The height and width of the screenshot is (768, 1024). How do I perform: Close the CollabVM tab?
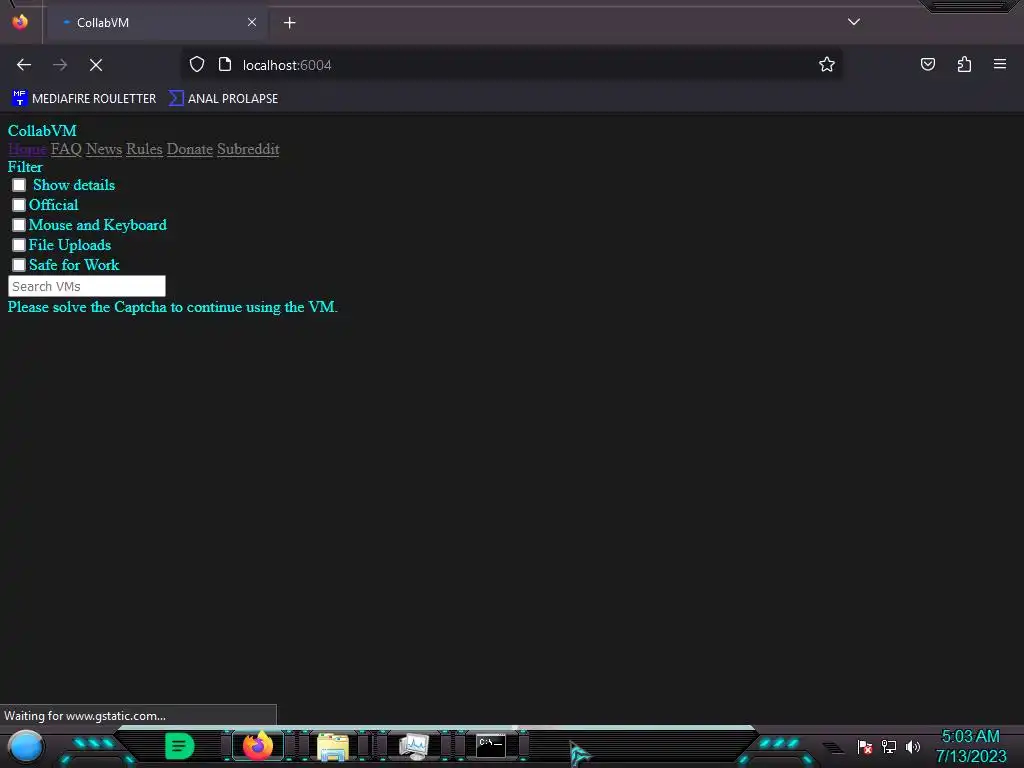pyautogui.click(x=251, y=22)
